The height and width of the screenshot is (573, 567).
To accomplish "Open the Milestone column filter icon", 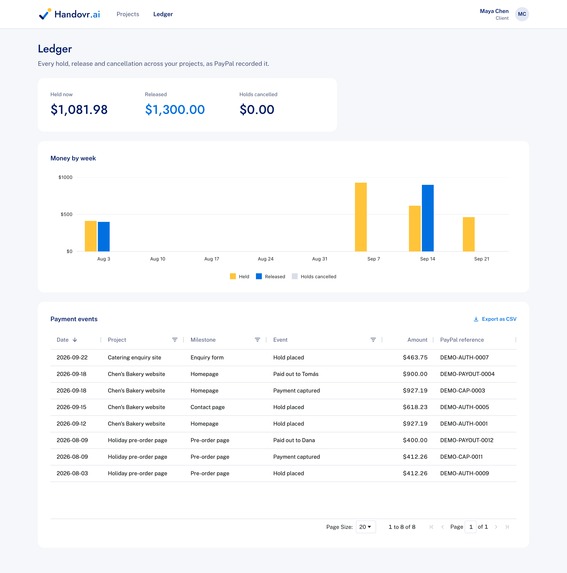I will pyautogui.click(x=257, y=340).
